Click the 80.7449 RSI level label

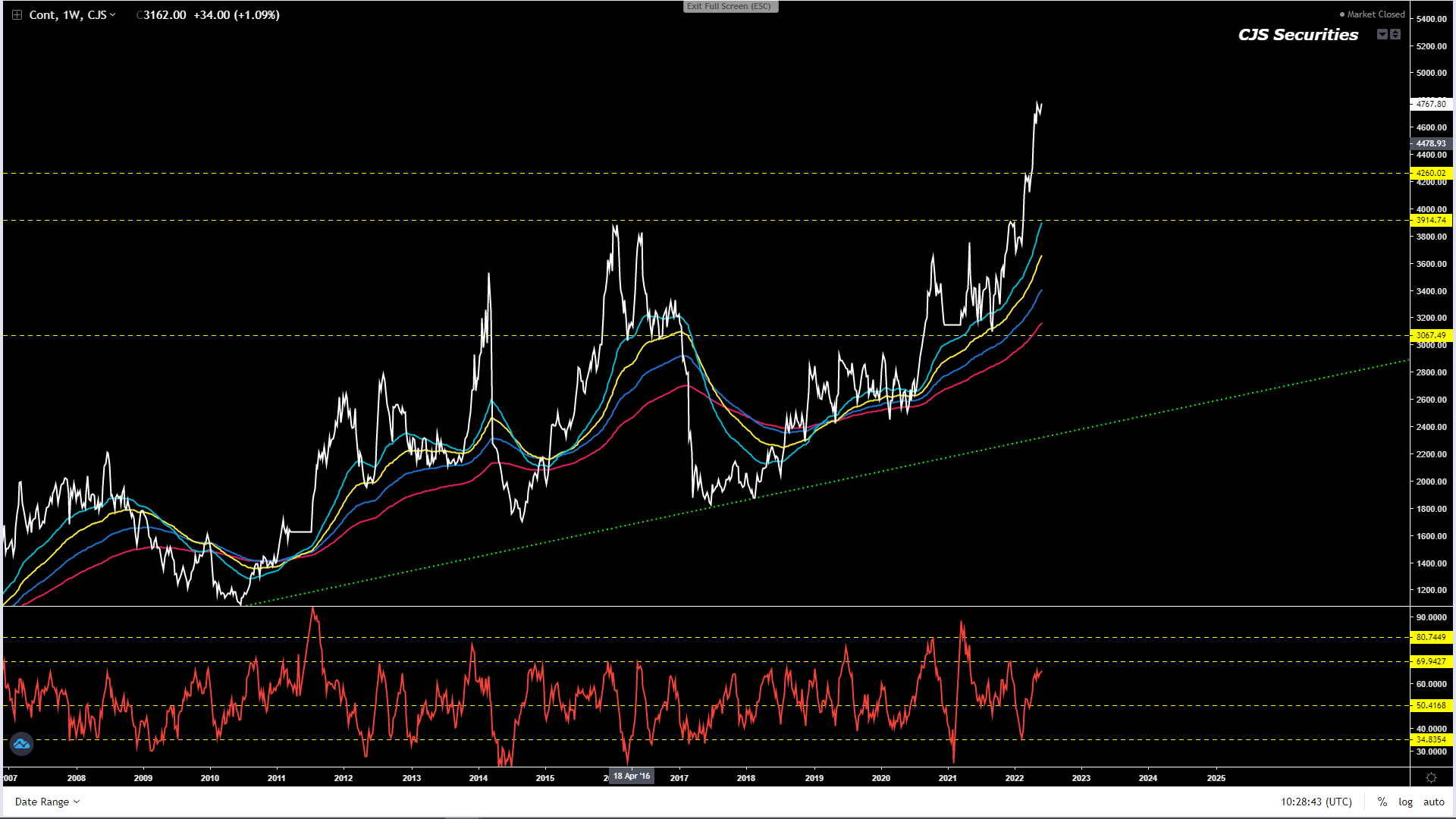coord(1431,637)
